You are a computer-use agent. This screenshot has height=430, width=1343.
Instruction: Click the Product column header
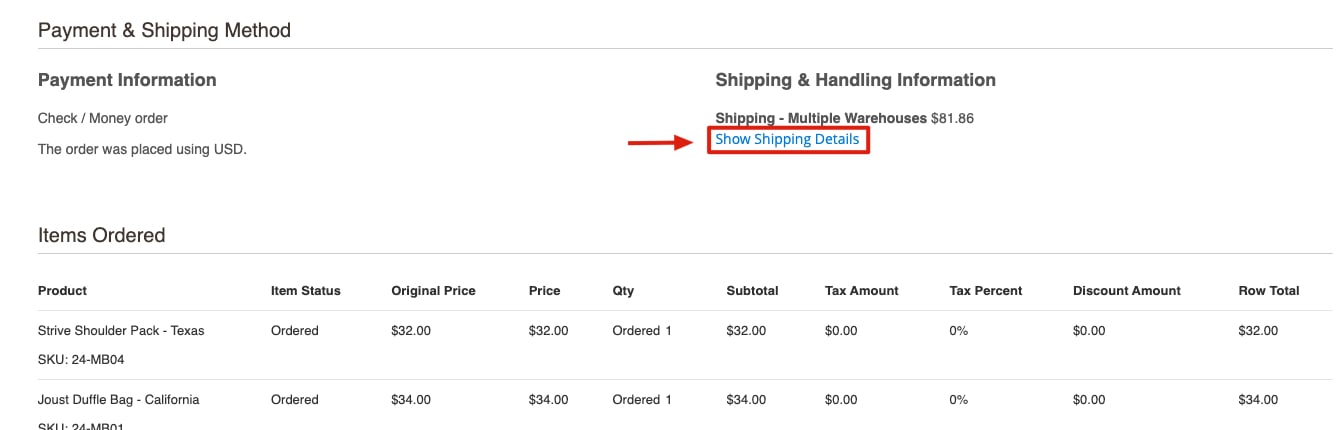point(62,291)
